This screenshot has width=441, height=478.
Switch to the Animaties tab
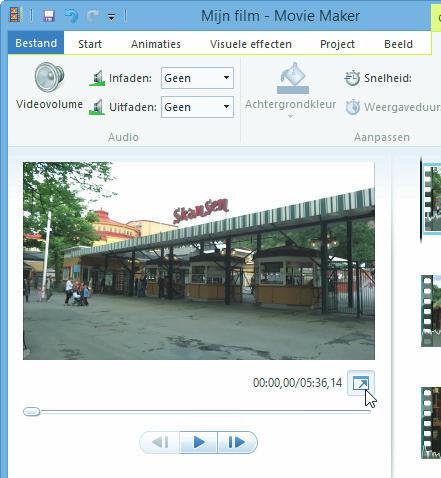(x=156, y=44)
